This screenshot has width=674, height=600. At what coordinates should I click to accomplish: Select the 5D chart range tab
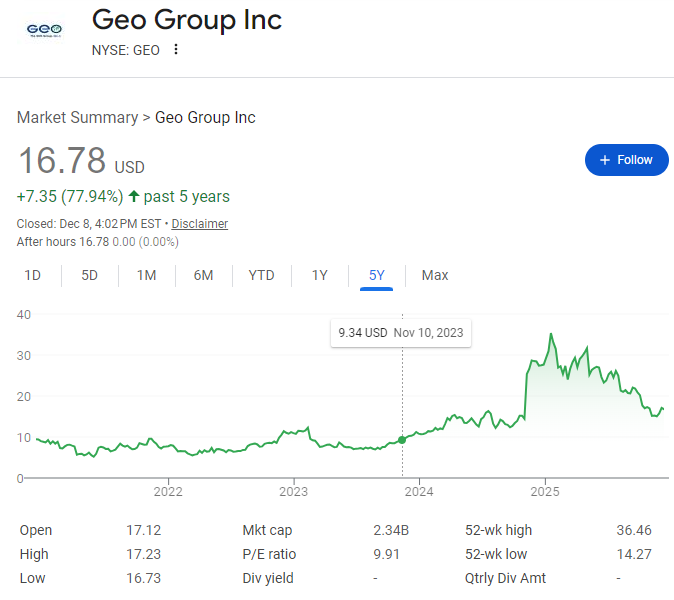pos(89,275)
